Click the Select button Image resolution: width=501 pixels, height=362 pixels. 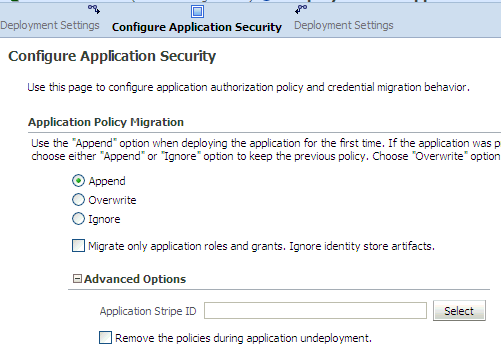(x=459, y=311)
